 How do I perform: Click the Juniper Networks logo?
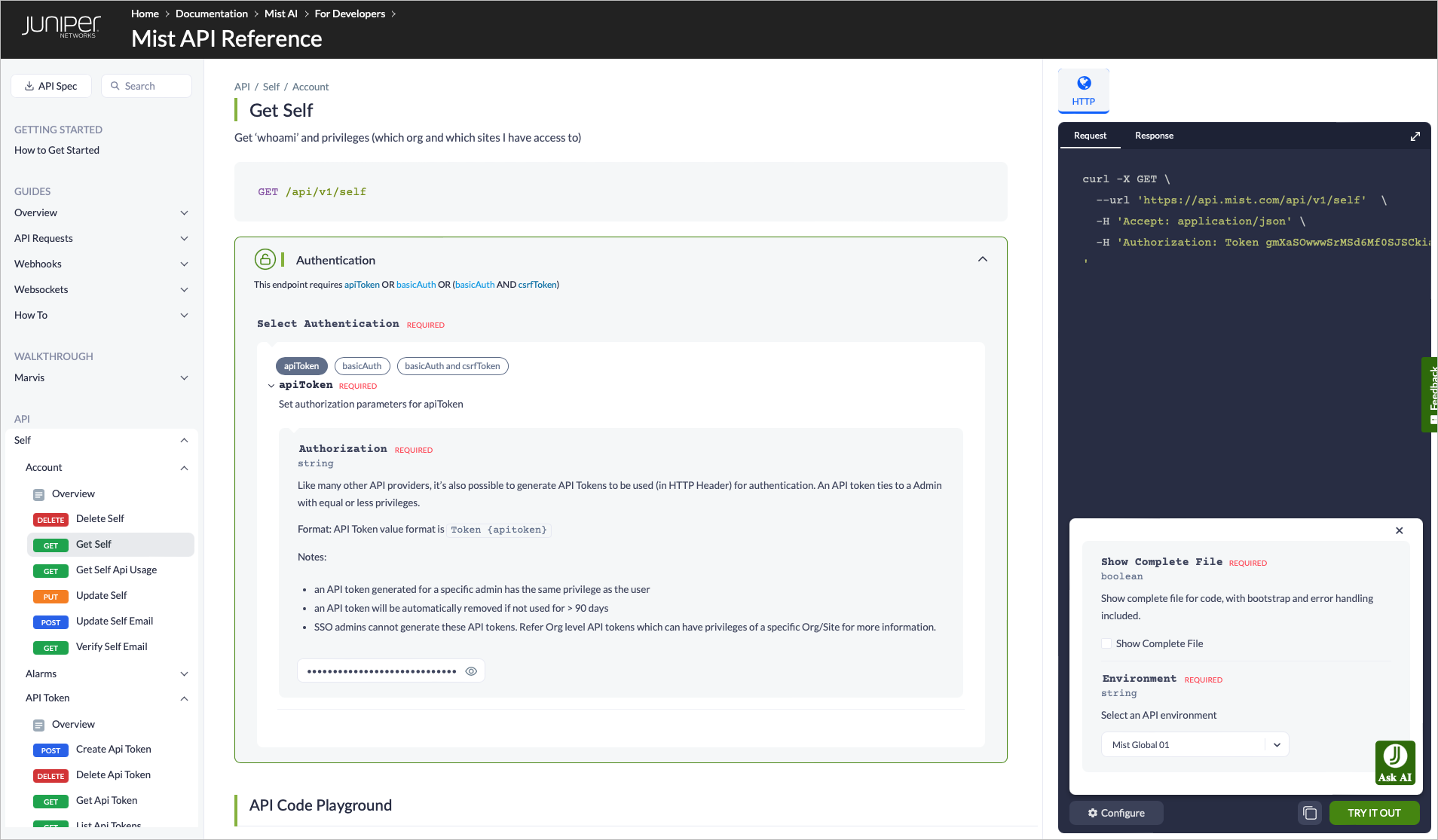tap(60, 26)
